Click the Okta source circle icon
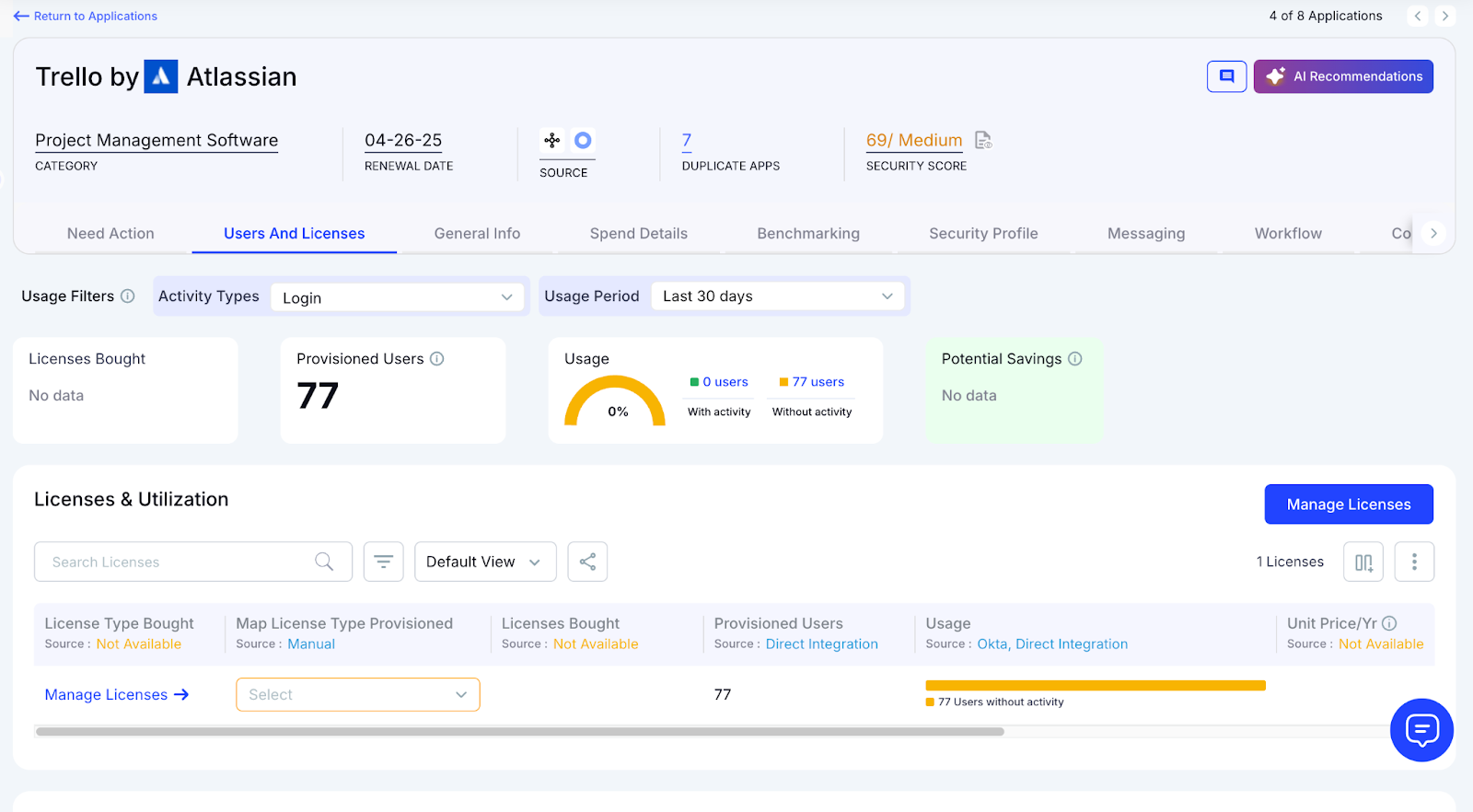 [x=583, y=140]
